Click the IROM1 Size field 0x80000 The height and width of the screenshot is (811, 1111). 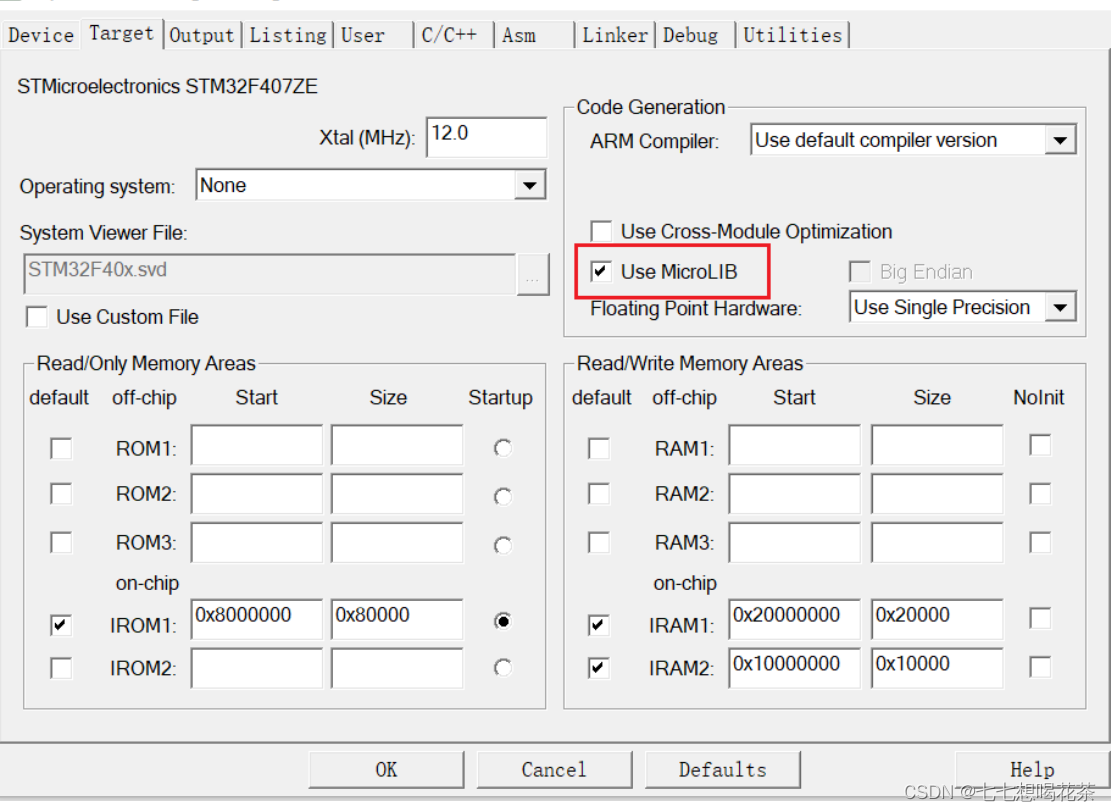397,619
